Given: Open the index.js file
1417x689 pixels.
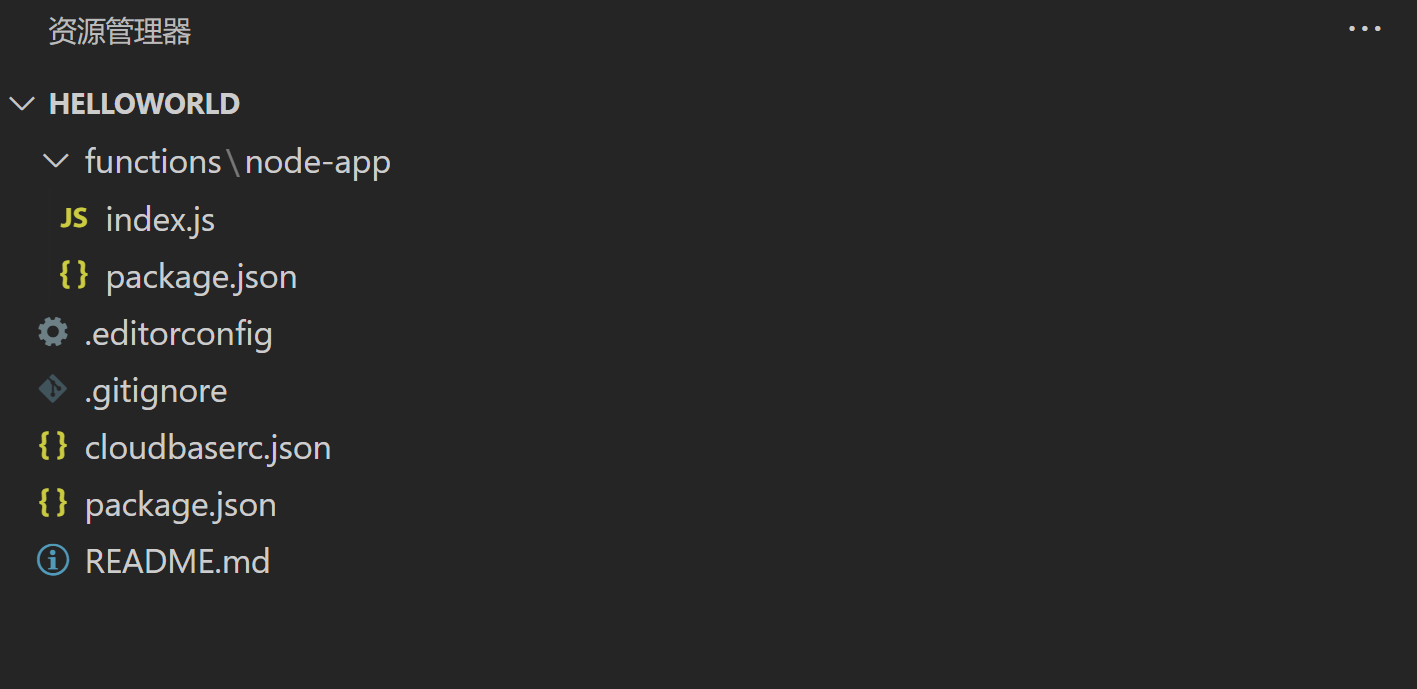Looking at the screenshot, I should point(160,218).
